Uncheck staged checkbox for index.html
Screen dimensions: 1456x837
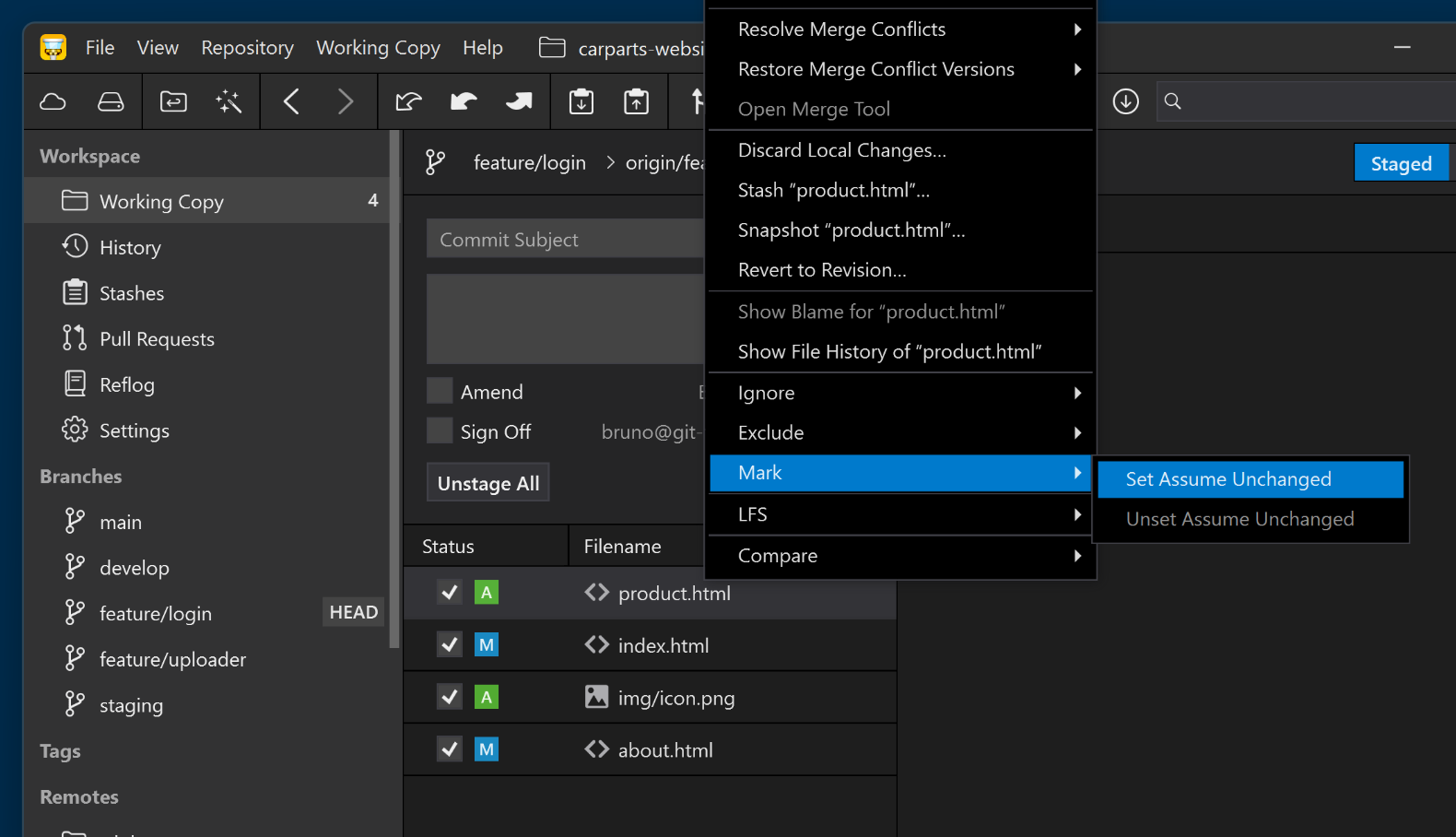pos(450,644)
